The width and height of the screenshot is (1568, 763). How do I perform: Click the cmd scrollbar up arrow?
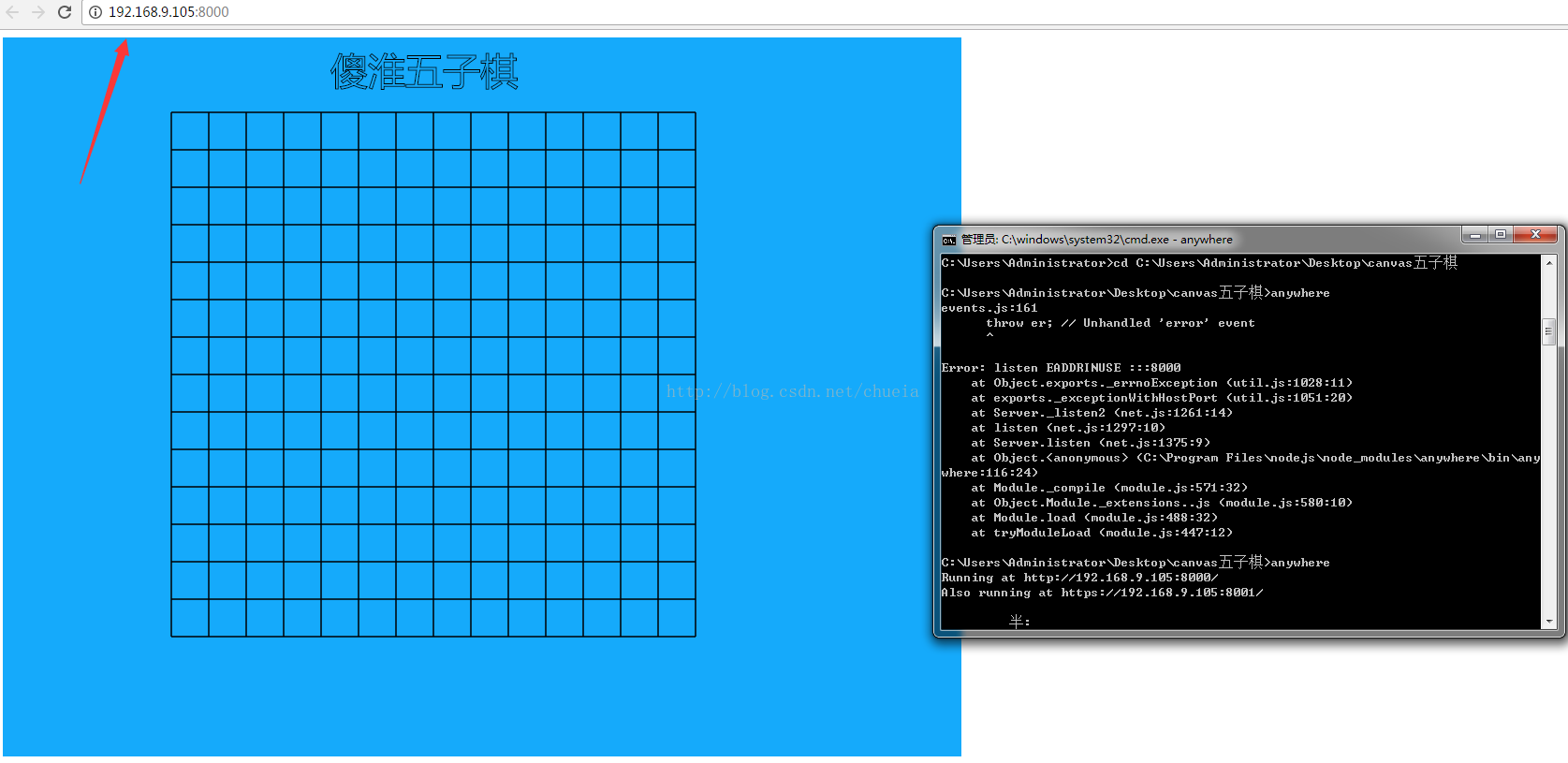tap(1549, 262)
